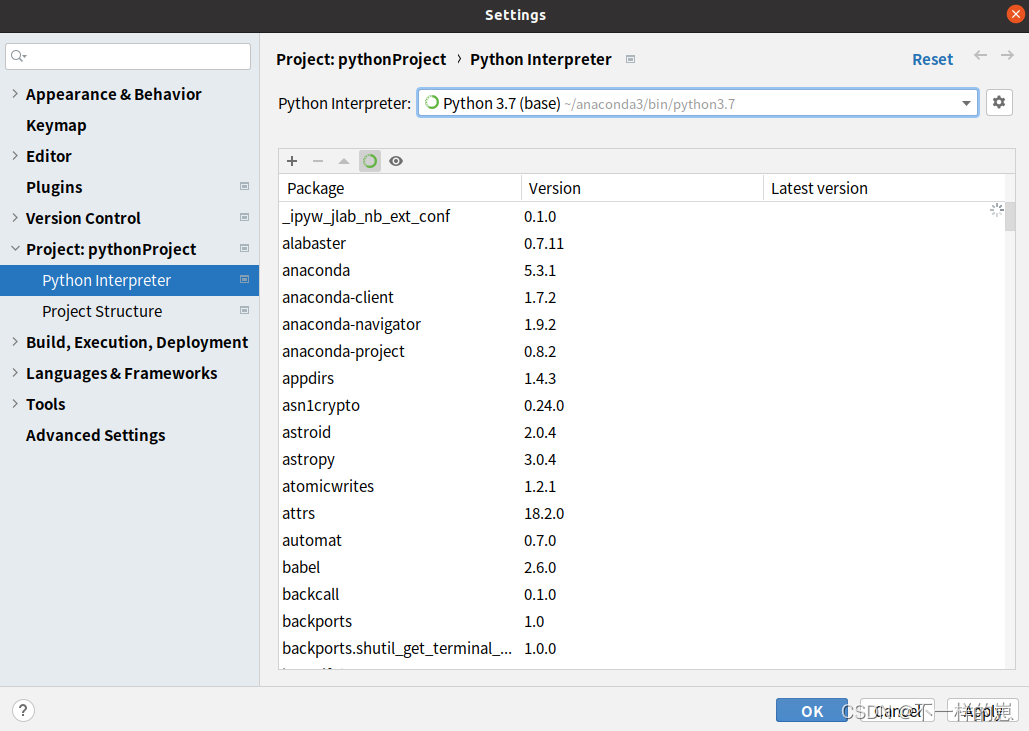The height and width of the screenshot is (731, 1029).
Task: Select the anaconda package row
Action: [642, 270]
